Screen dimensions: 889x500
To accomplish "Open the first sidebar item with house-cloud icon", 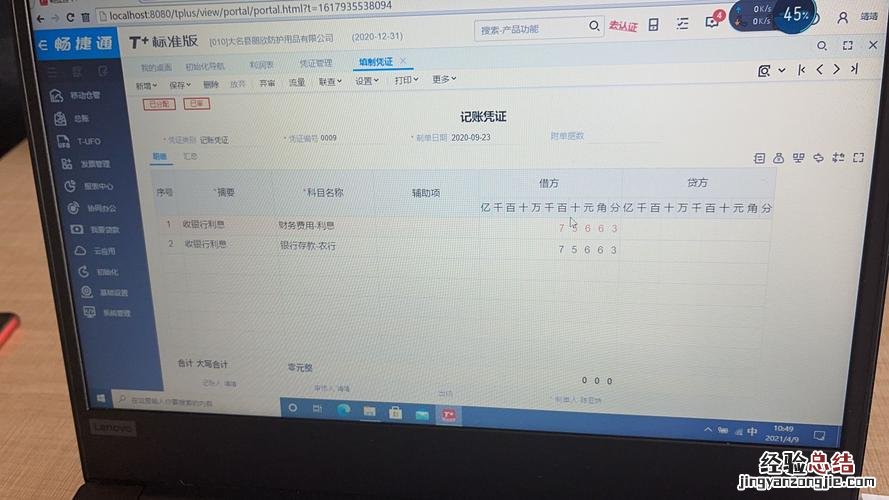I will (56, 95).
